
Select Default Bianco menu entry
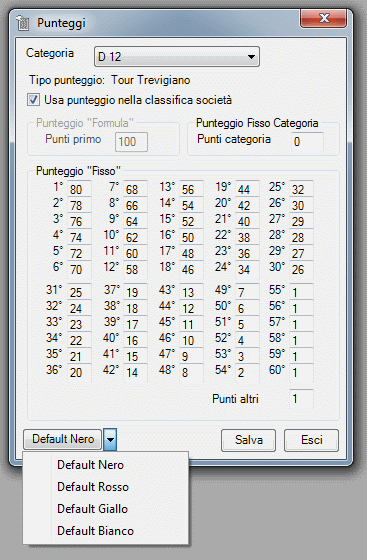106,531
